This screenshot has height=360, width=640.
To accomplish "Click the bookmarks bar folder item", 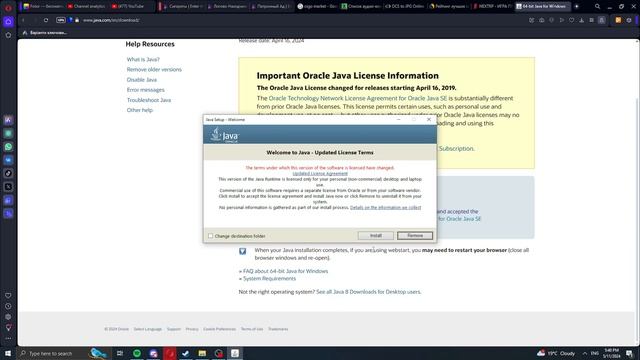I will tap(44, 33).
